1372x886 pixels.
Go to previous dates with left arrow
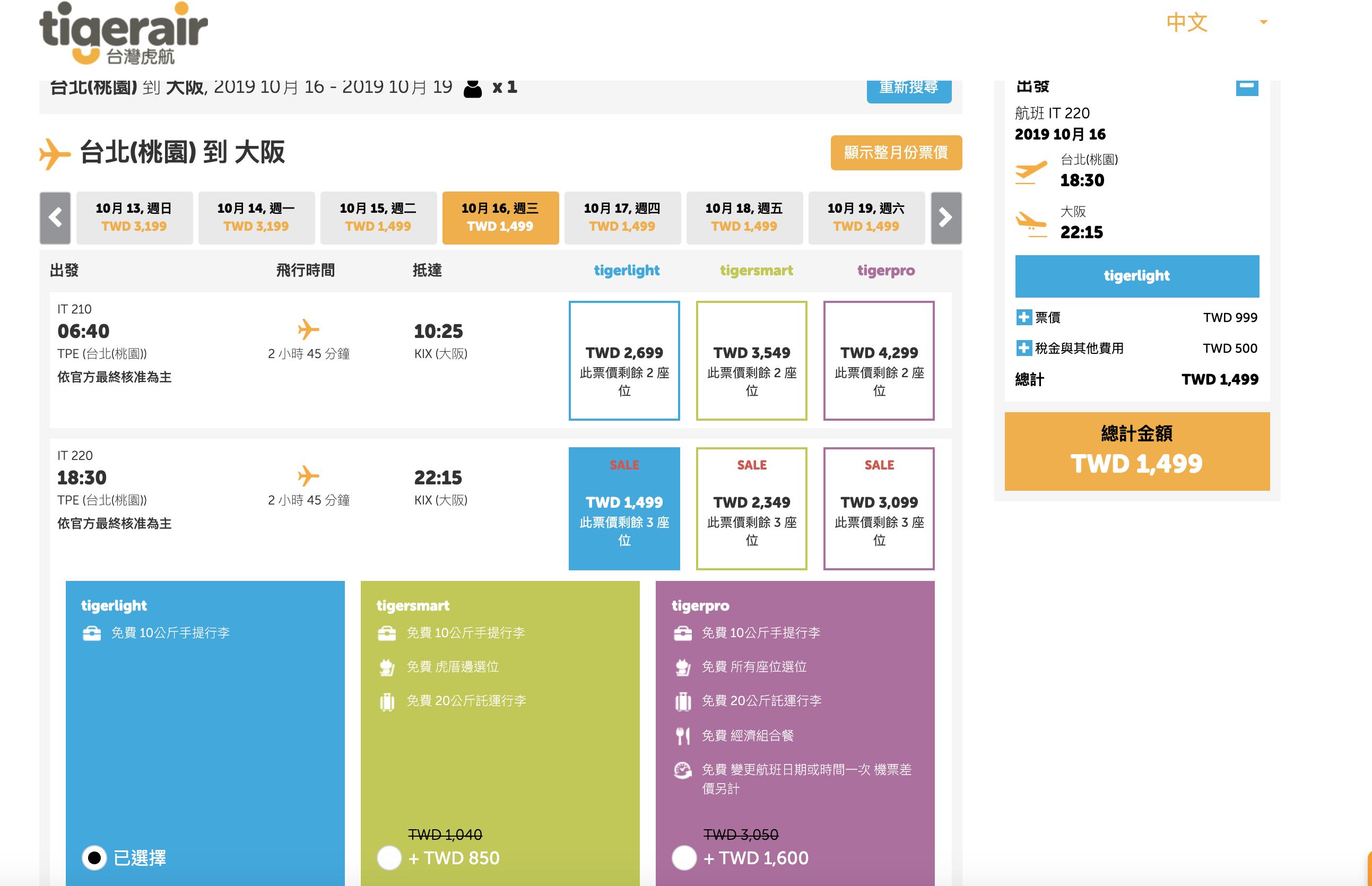(x=55, y=218)
